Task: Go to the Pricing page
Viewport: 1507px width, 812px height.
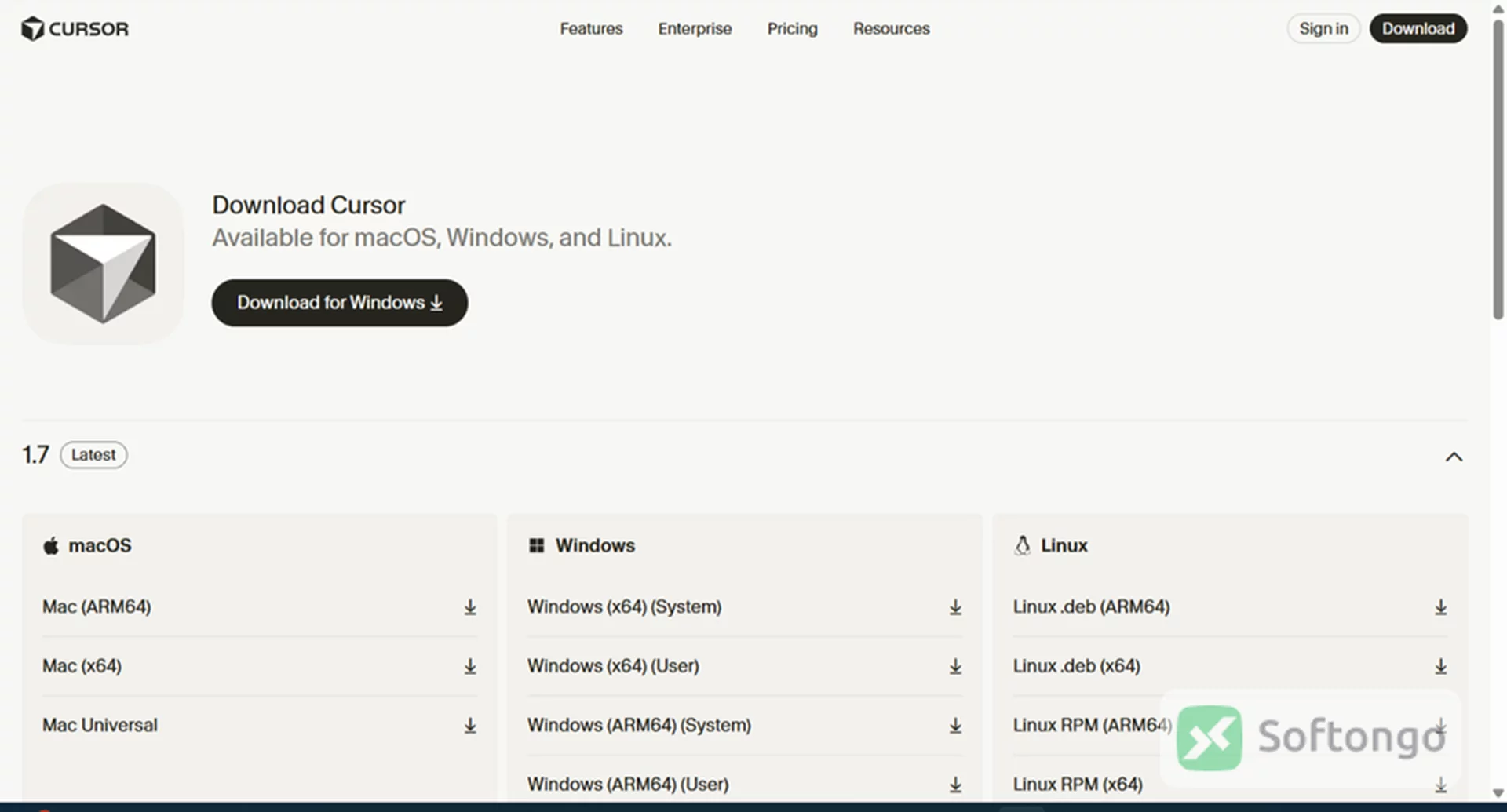Action: 792,28
